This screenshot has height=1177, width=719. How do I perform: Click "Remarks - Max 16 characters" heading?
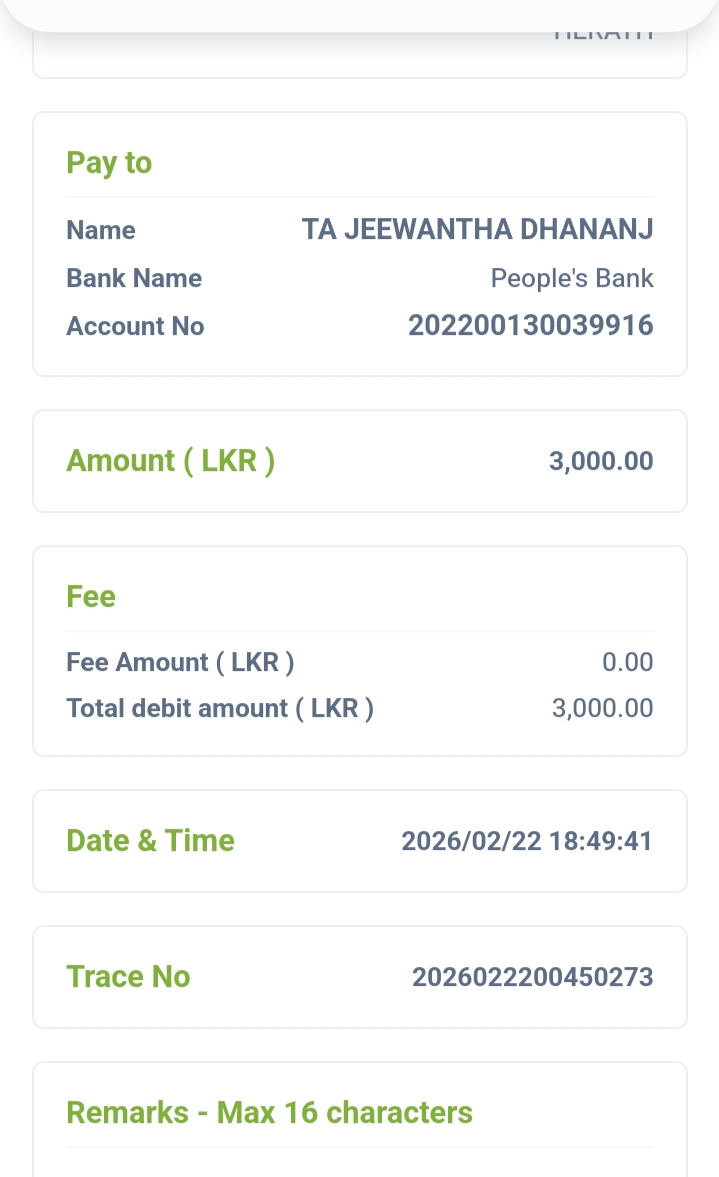pos(269,1113)
